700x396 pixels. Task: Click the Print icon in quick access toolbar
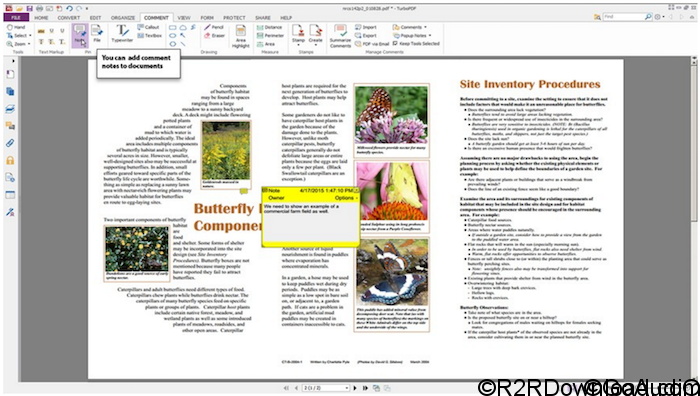[x=39, y=8]
